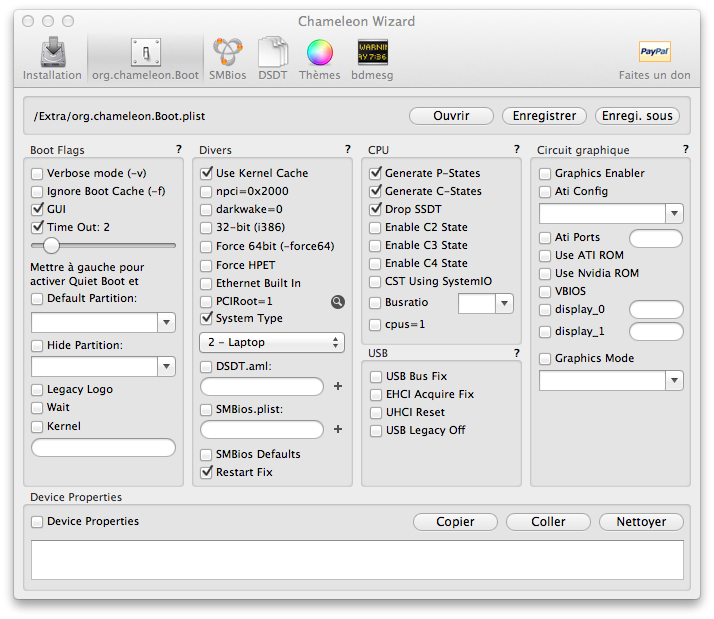Expand the Default Partition dropdown arrow

pos(167,322)
